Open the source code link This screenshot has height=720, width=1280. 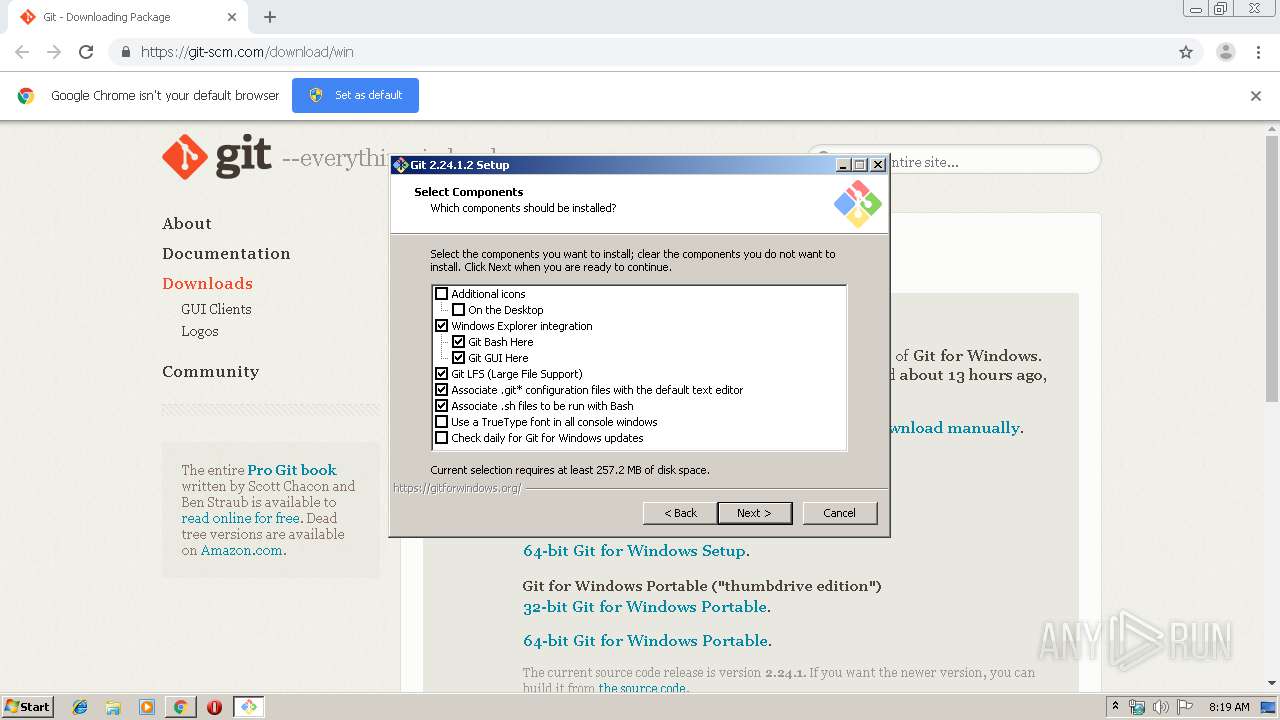642,688
